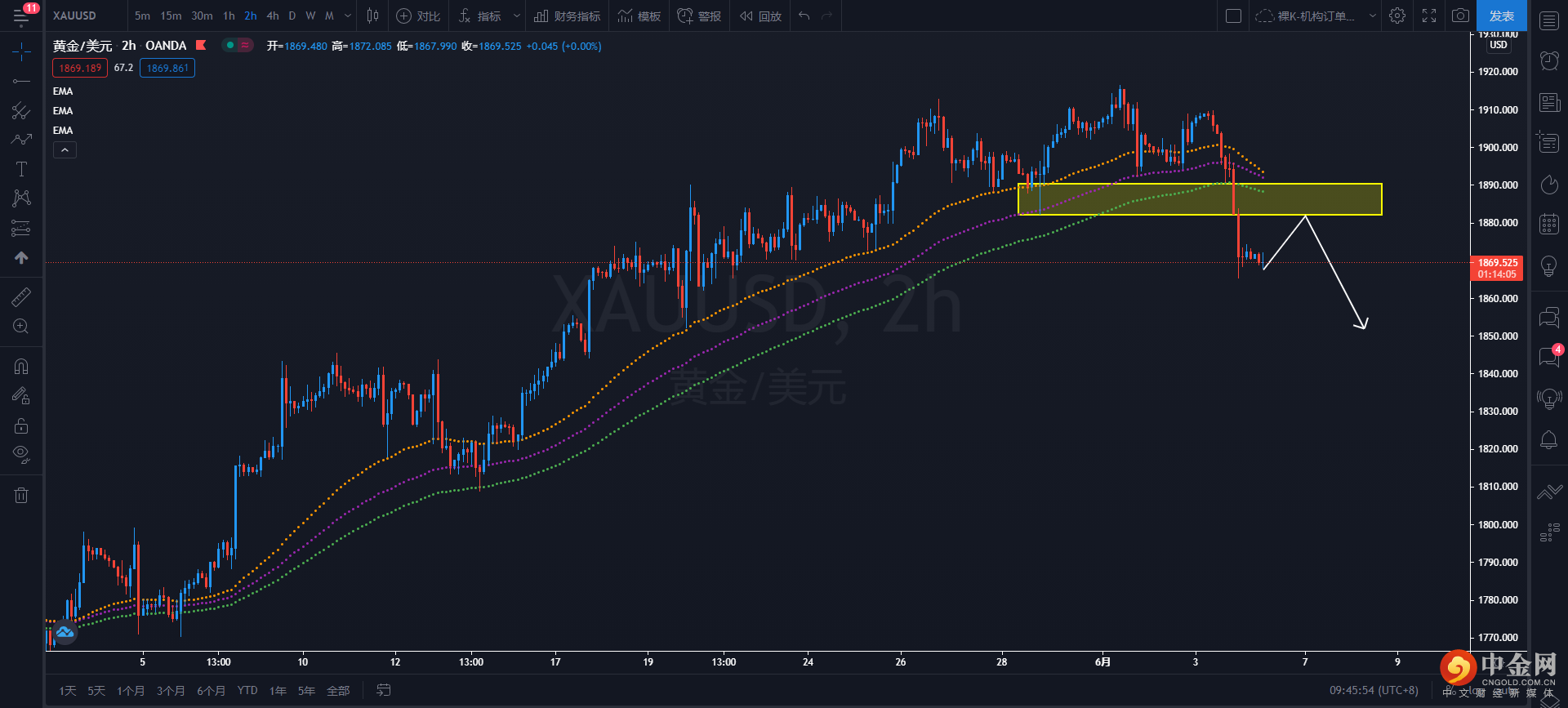Viewport: 1568px width, 708px height.
Task: Select the text annotation tool
Action: (22, 169)
